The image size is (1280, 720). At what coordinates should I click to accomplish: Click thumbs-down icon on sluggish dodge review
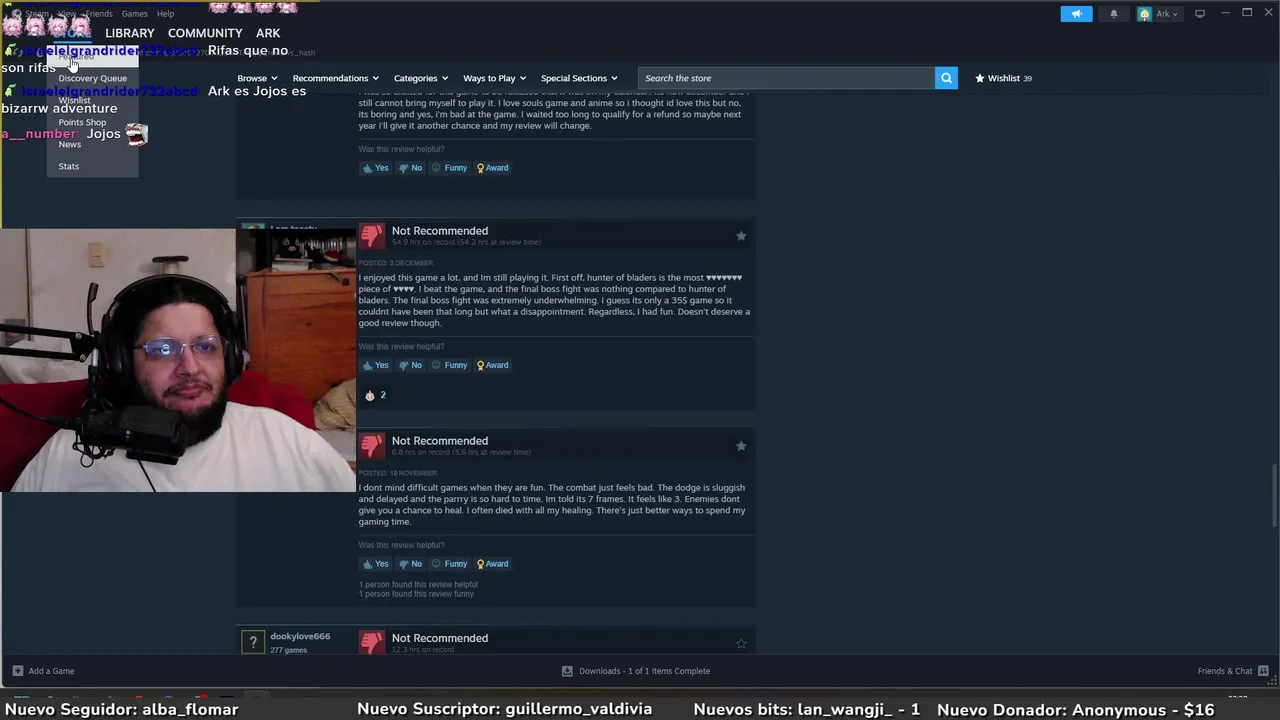tap(372, 446)
